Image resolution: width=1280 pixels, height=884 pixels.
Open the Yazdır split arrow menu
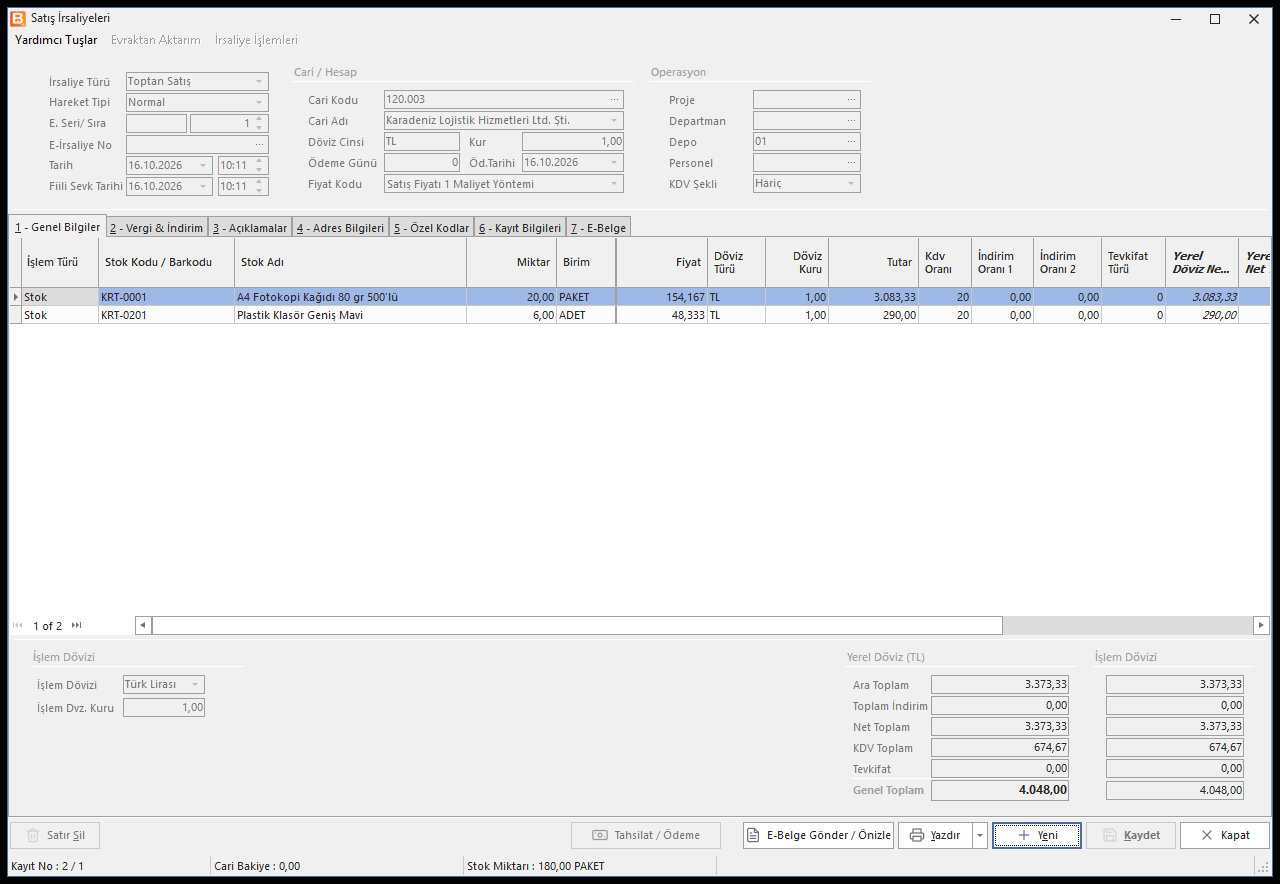coord(980,835)
